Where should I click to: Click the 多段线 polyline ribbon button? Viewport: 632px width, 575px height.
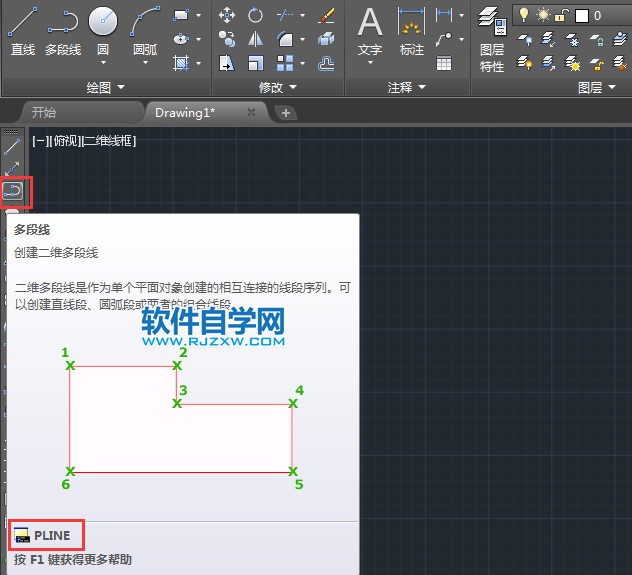(63, 30)
